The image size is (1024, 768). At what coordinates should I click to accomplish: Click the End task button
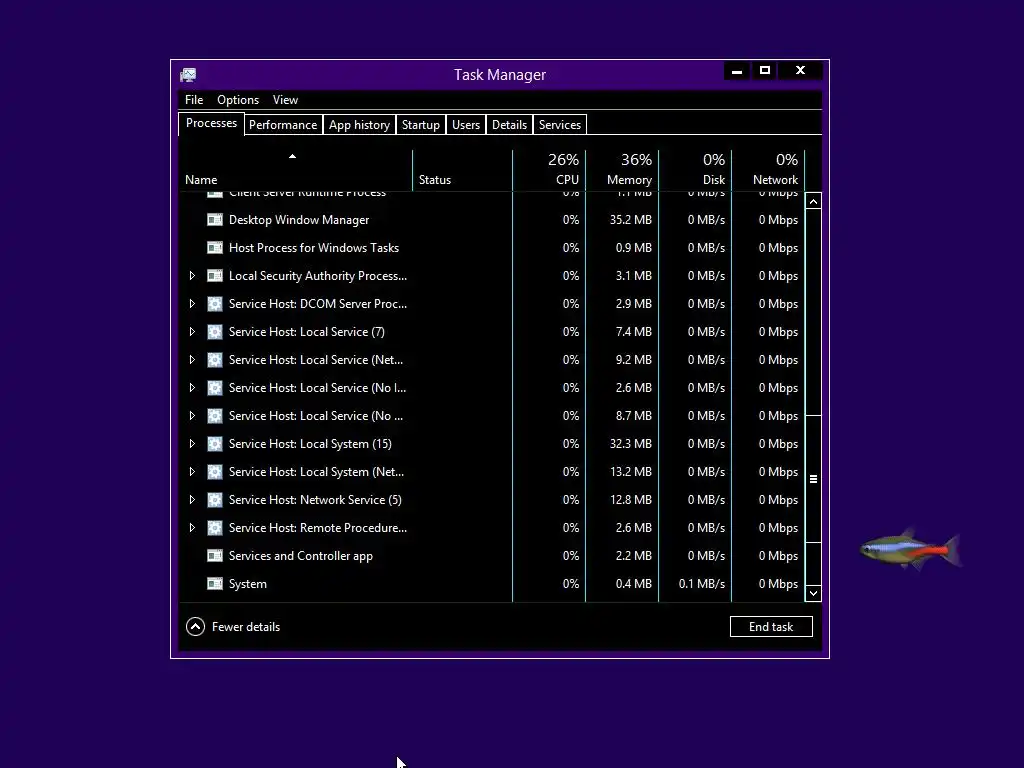(771, 627)
